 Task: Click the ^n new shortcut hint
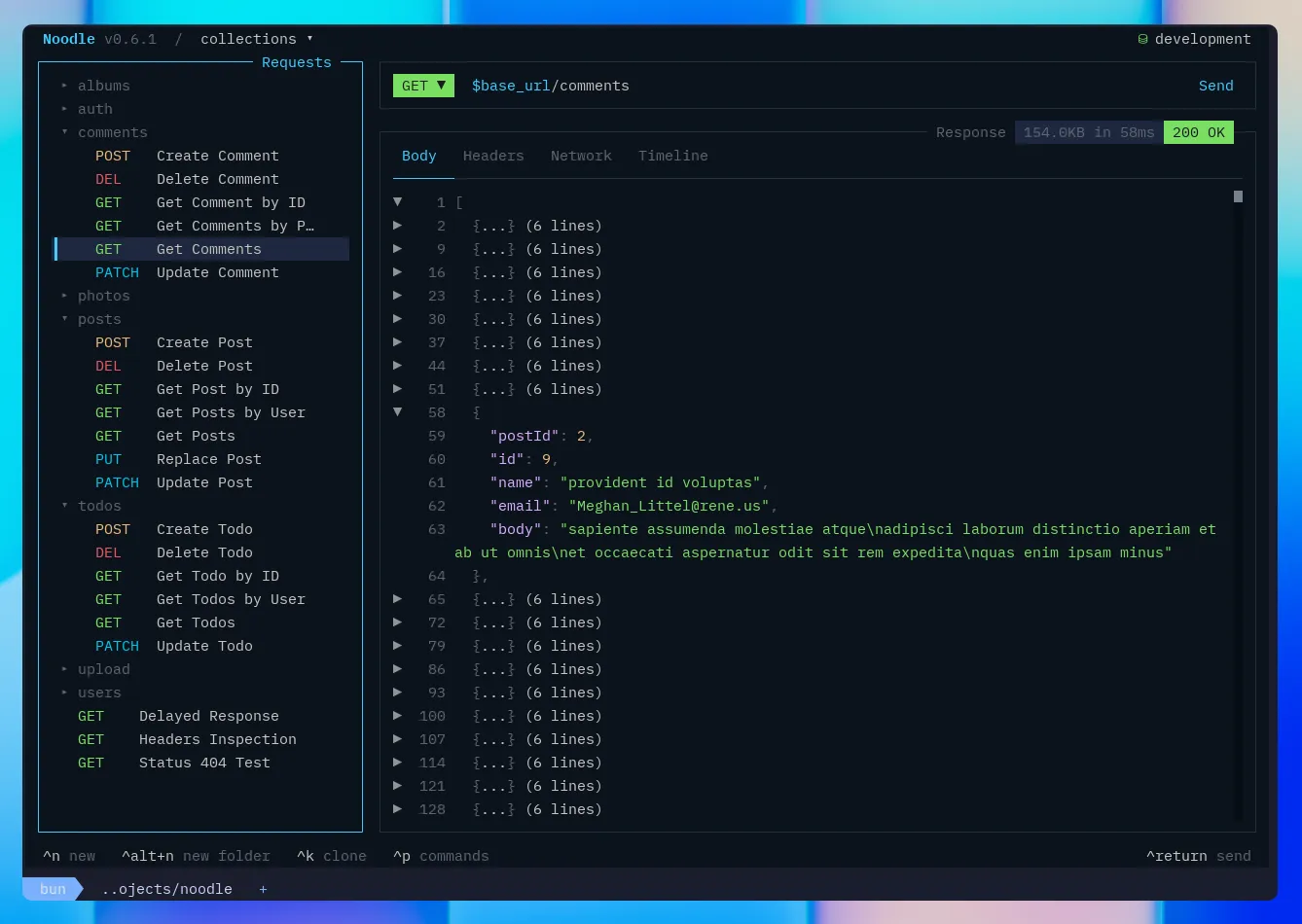[x=69, y=856]
